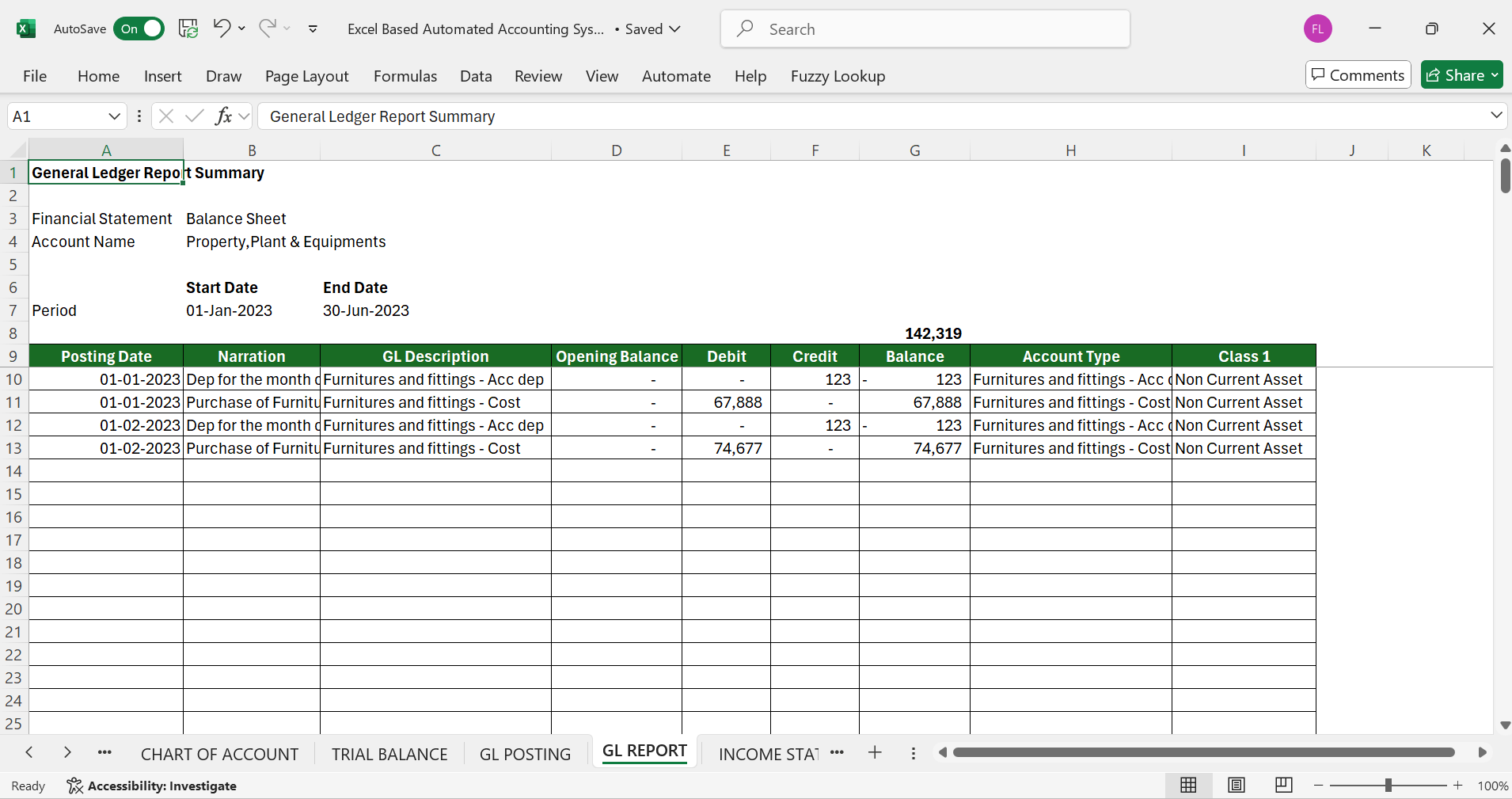1512x799 pixels.
Task: Click the Insert Function fx icon
Action: coord(224,116)
